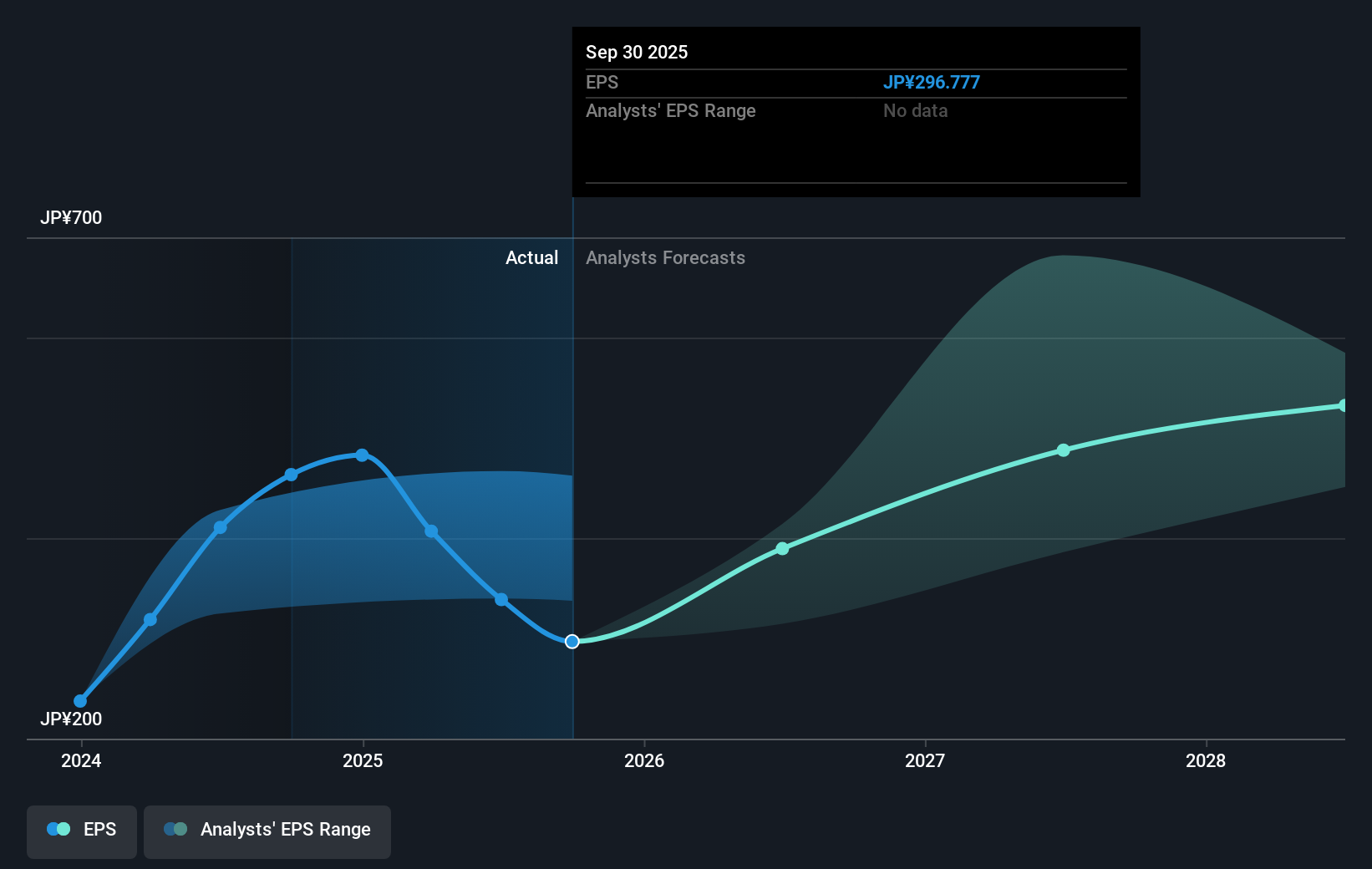The image size is (1372, 869).
Task: Select the green data point between 2026 and 2027
Action: point(782,548)
